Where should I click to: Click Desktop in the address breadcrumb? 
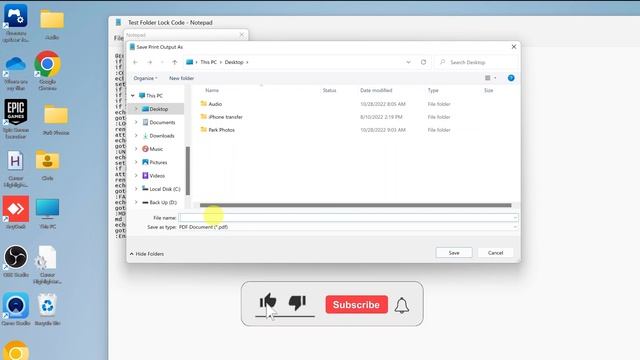coord(234,62)
